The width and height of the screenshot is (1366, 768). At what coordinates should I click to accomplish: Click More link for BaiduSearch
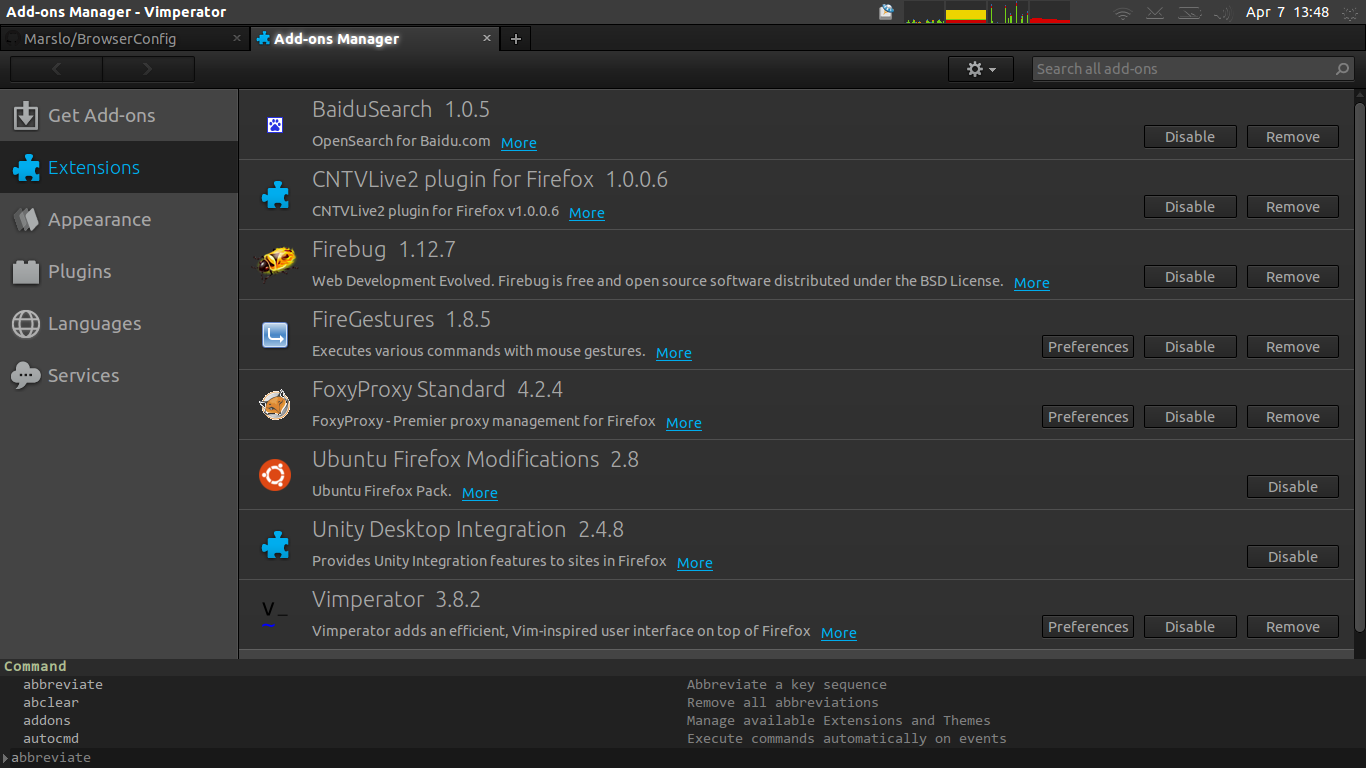519,143
